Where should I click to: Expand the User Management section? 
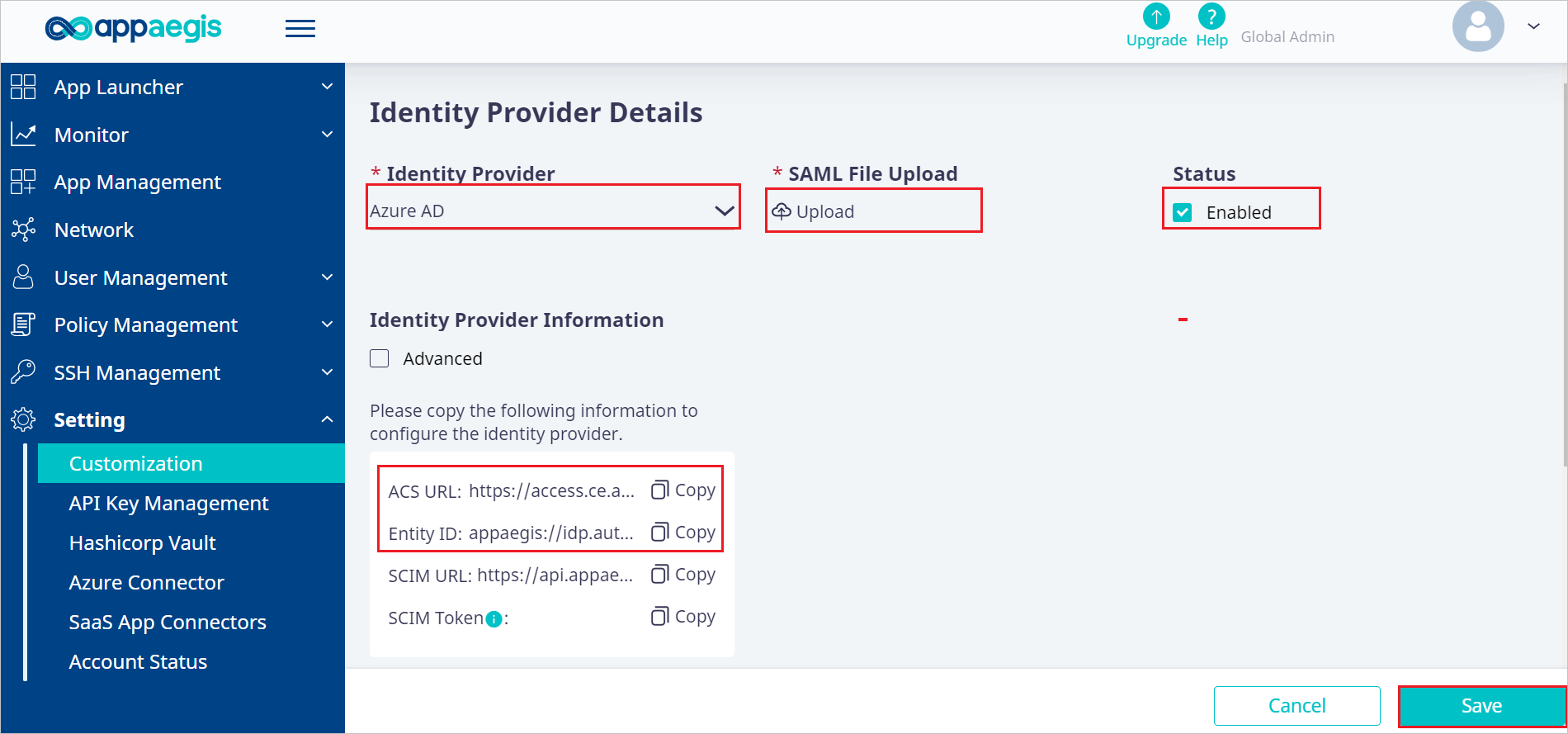(x=327, y=277)
